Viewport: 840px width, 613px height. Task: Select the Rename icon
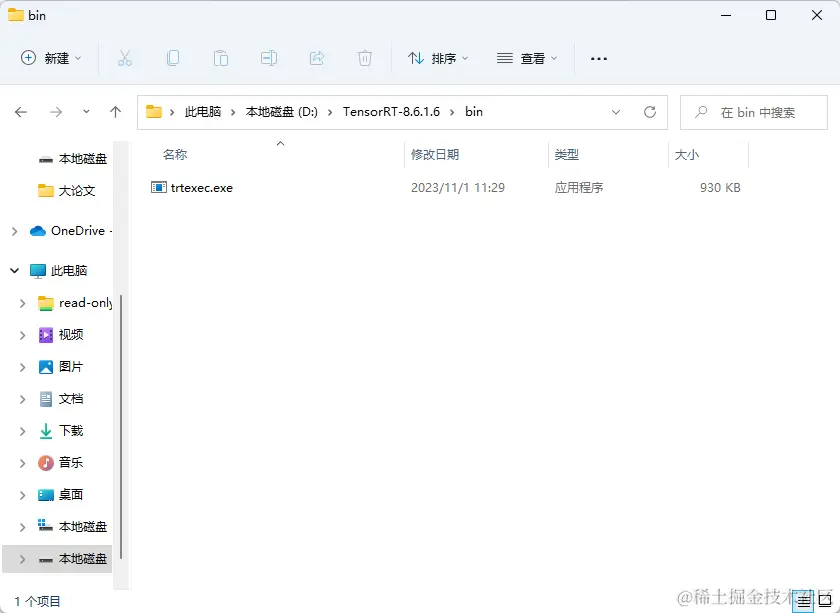[x=269, y=59]
